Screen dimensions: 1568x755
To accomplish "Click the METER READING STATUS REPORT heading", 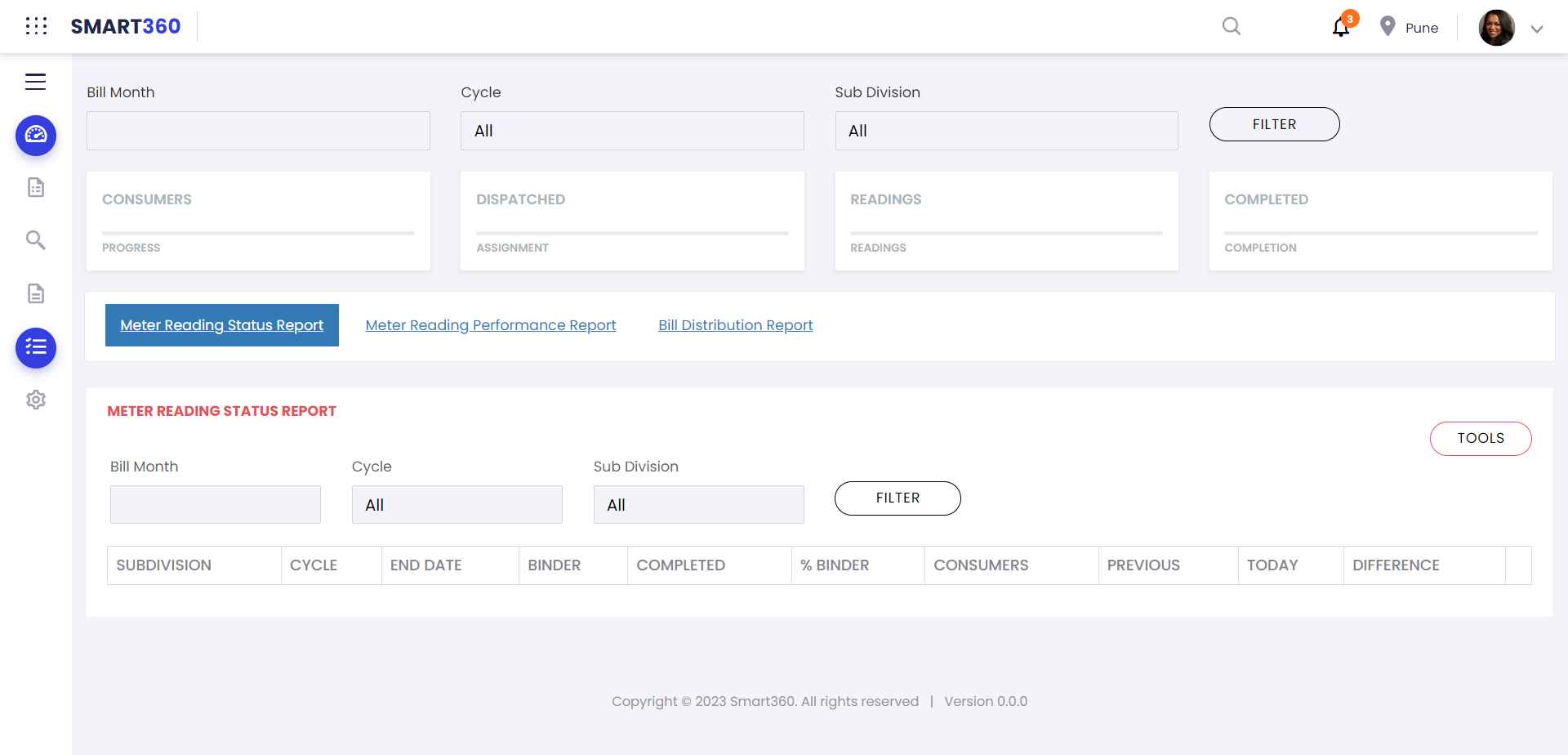I will (x=222, y=411).
